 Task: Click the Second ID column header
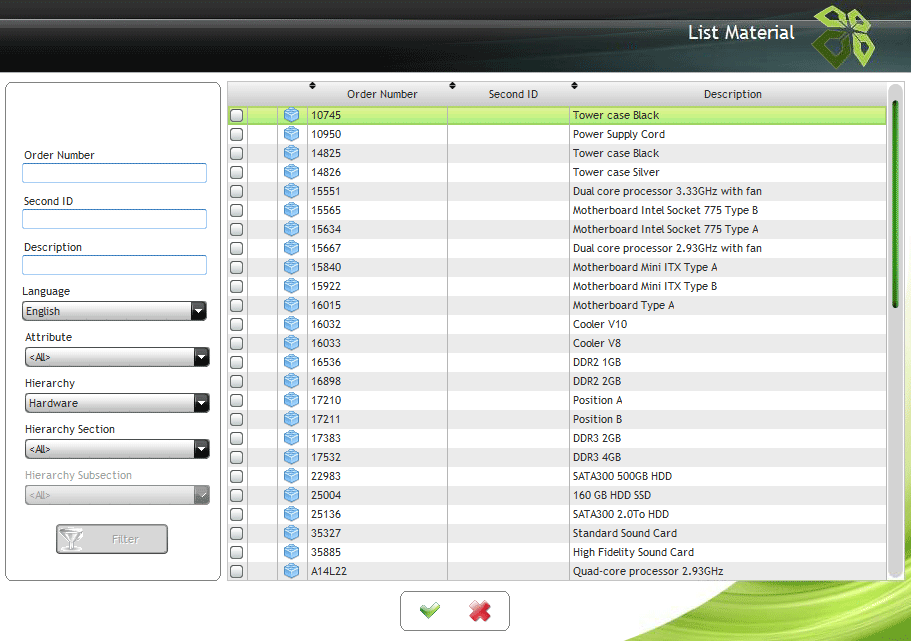click(513, 94)
